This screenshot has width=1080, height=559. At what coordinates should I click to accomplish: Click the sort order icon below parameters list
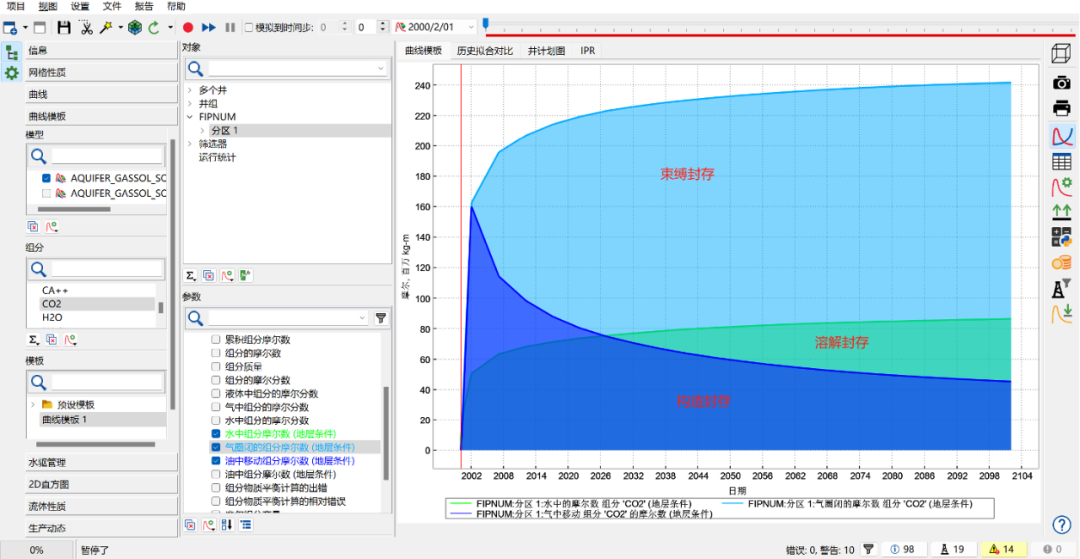point(229,525)
